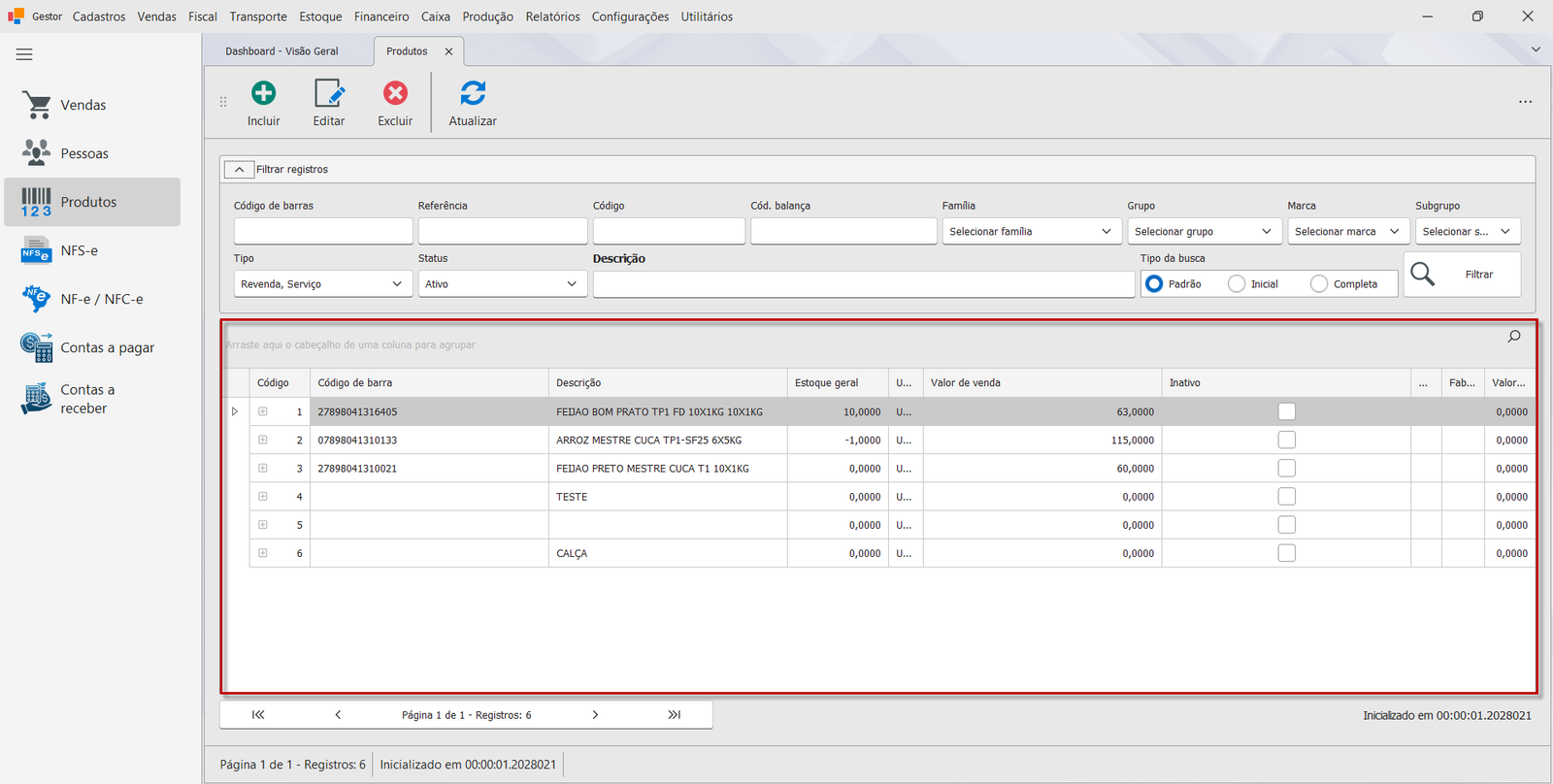
Task: Open the Selecionar marca dropdown
Action: pos(1348,231)
